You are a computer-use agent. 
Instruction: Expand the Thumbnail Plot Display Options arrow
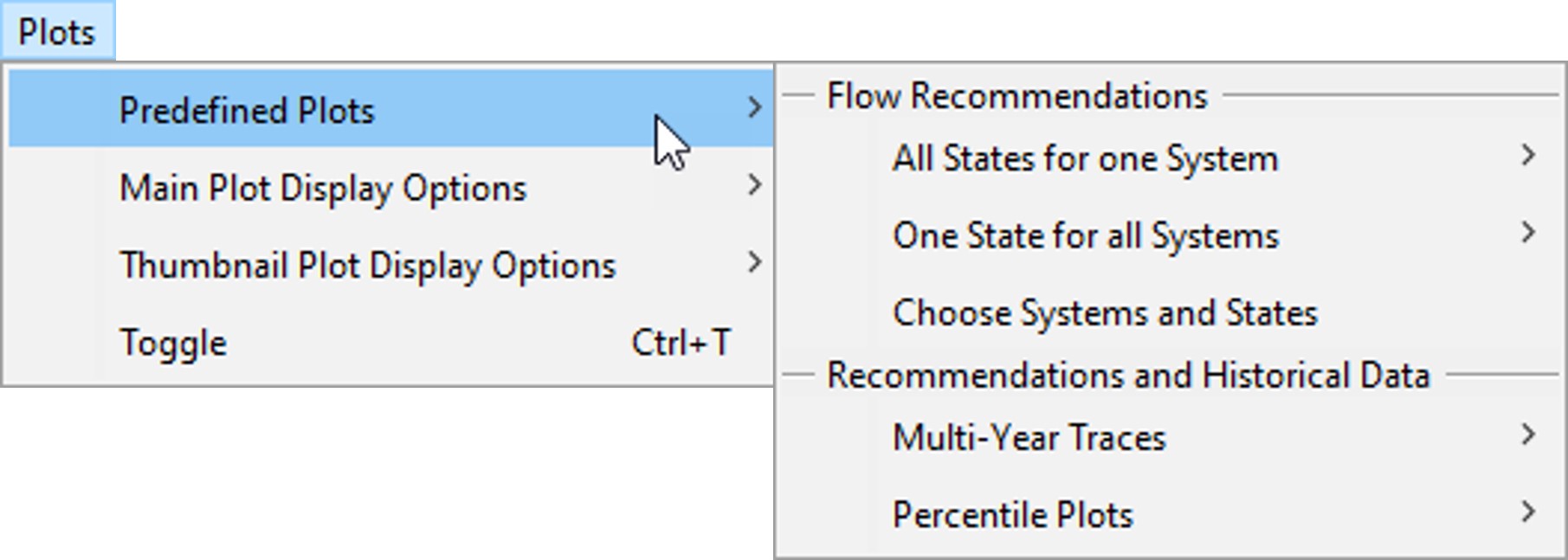point(754,262)
